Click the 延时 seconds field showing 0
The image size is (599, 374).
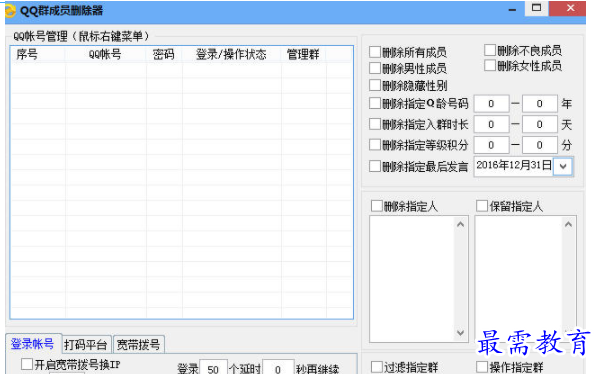[278, 368]
